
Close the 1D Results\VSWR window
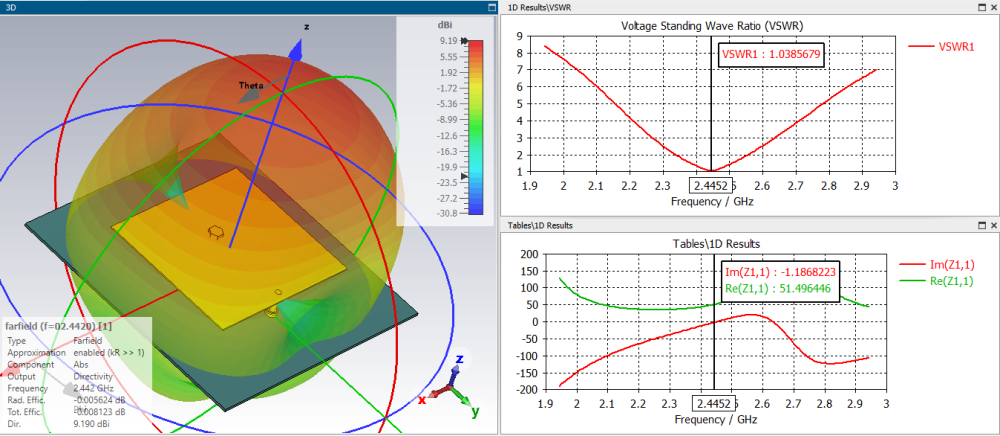click(994, 7)
